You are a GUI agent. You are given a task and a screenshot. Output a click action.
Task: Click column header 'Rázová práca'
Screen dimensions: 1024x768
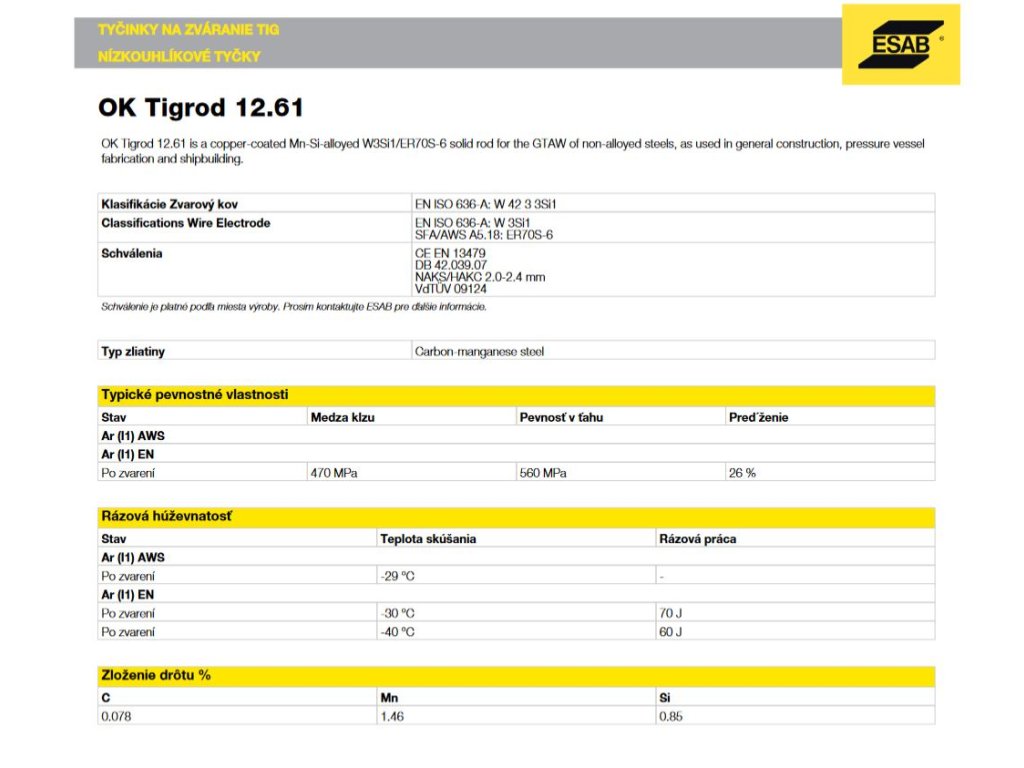697,539
